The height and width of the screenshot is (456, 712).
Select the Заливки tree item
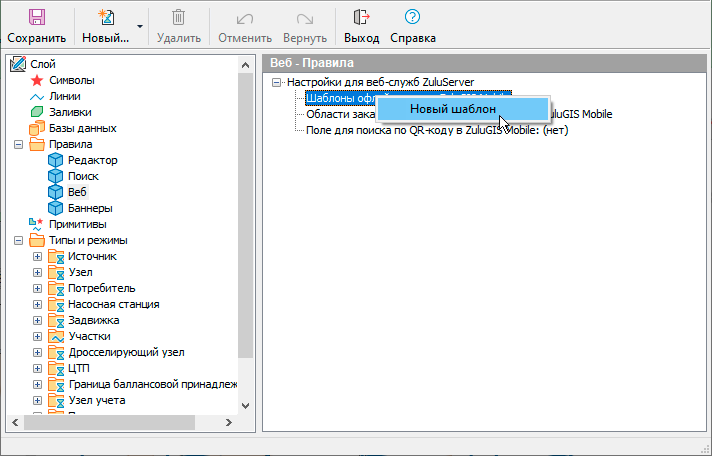pyautogui.click(x=69, y=112)
